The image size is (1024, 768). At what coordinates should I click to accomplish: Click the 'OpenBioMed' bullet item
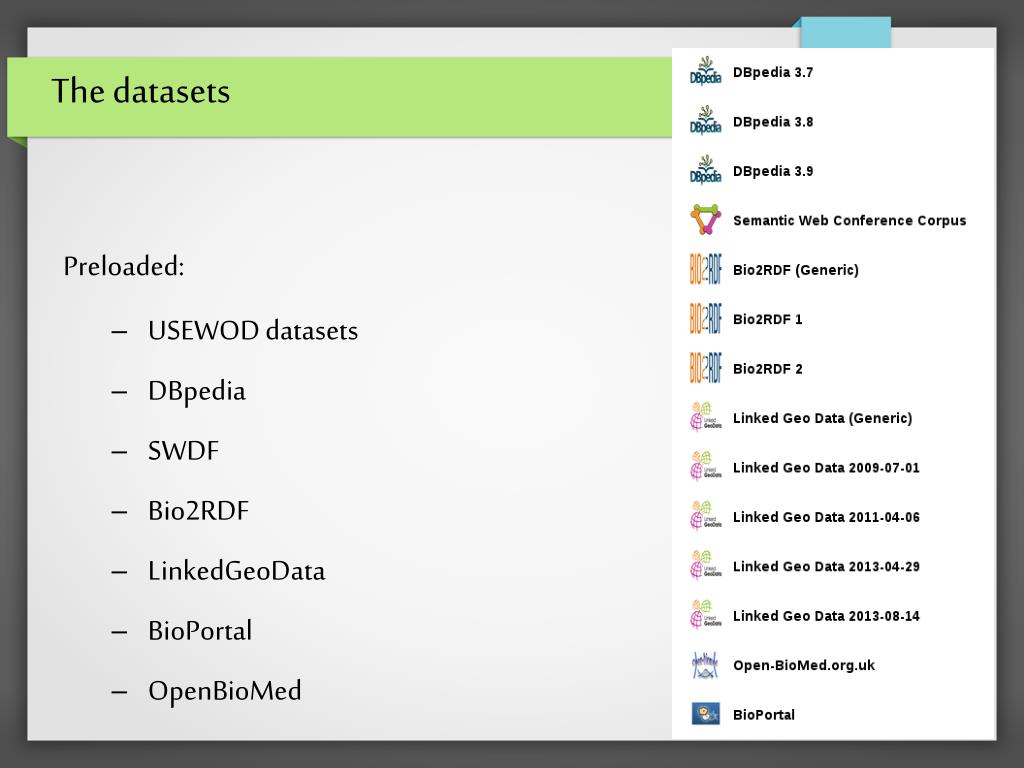[225, 691]
